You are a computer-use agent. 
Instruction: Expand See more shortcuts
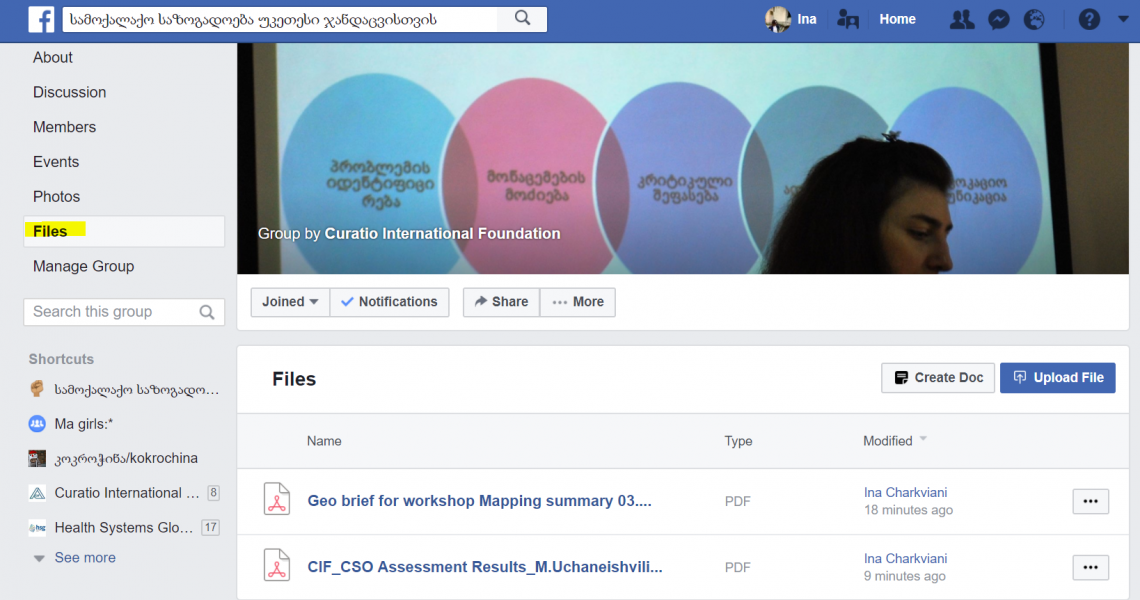pyautogui.click(x=84, y=558)
